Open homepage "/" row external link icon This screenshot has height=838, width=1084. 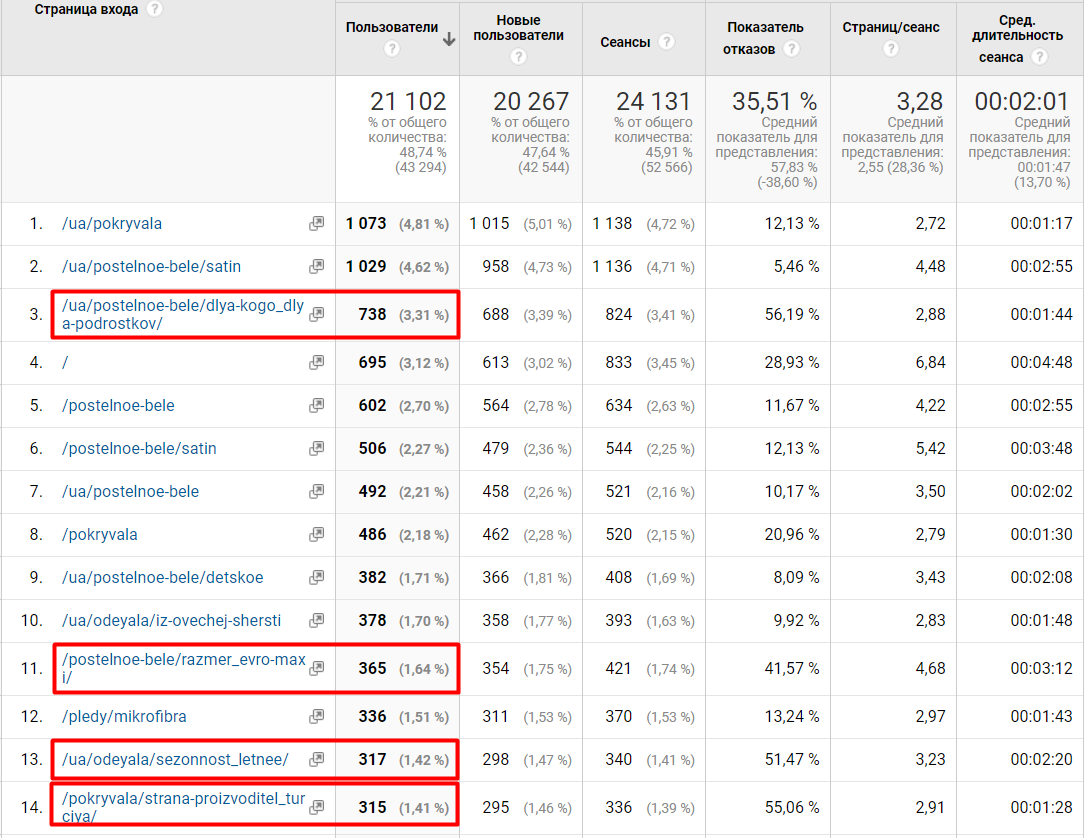316,363
